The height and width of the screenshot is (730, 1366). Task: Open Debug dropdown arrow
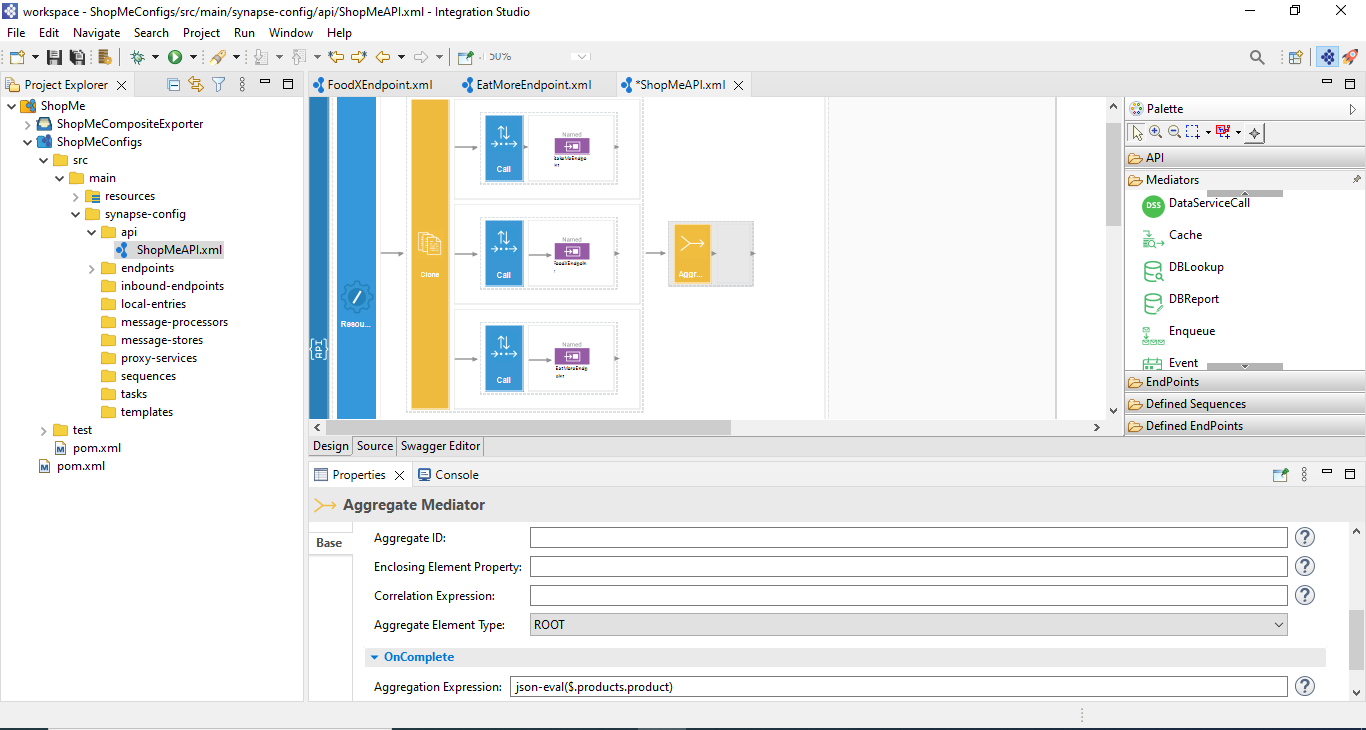pyautogui.click(x=155, y=58)
